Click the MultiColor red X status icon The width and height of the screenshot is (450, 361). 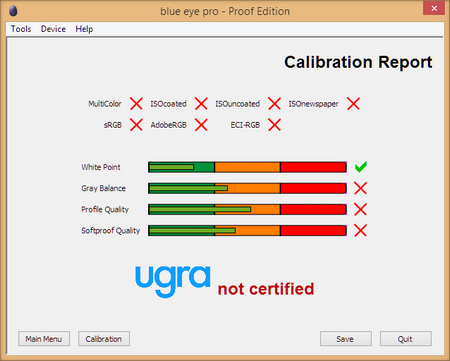click(136, 104)
